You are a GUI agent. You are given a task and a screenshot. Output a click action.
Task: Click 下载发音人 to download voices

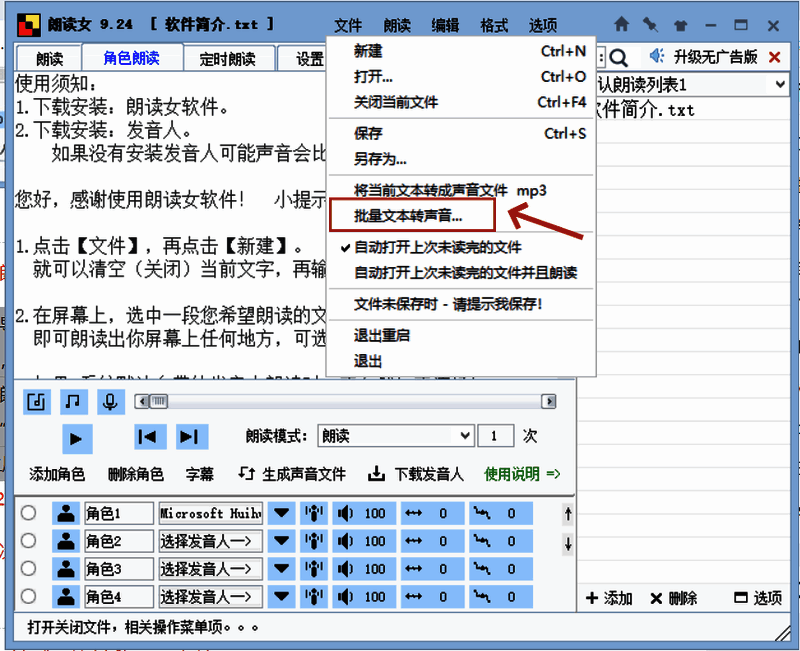click(x=429, y=474)
